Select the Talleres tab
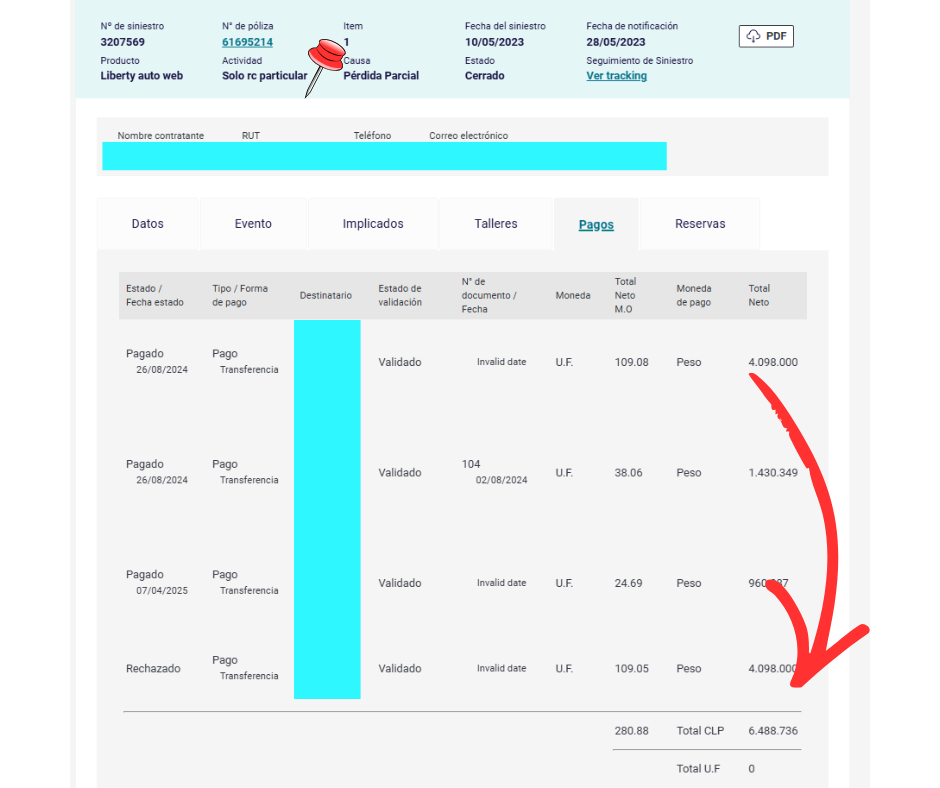This screenshot has height=788, width=940. (x=496, y=224)
